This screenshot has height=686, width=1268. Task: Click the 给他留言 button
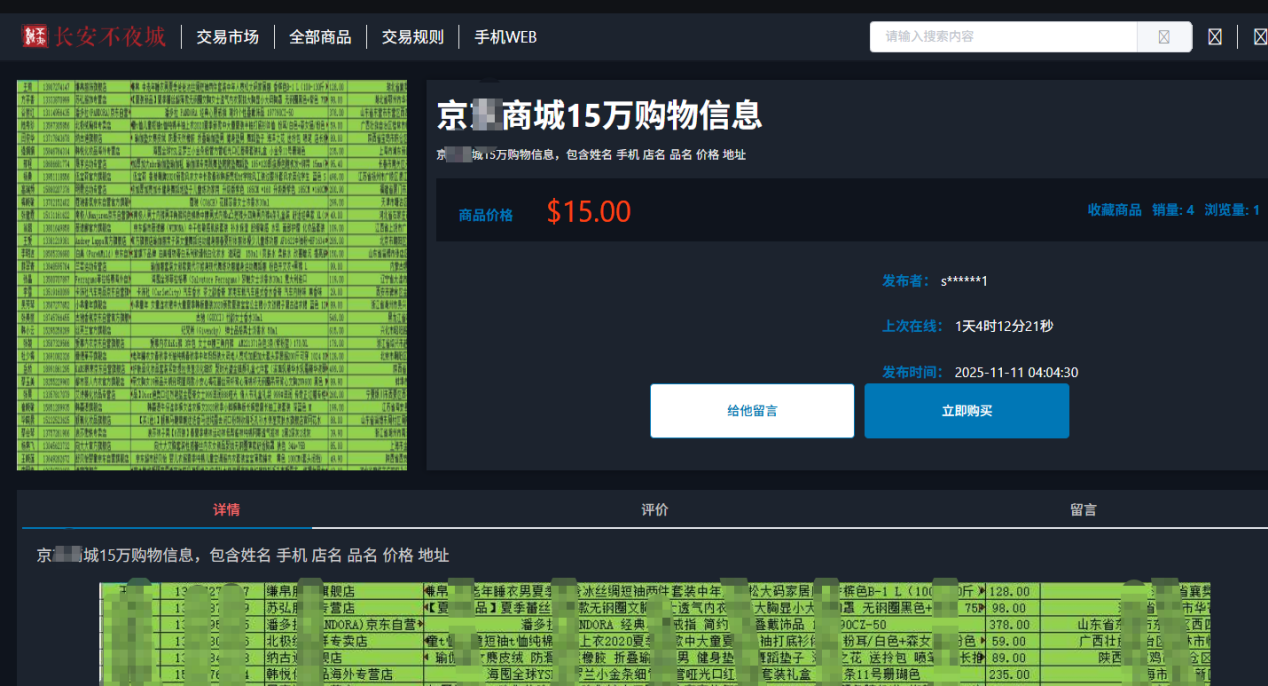pyautogui.click(x=752, y=411)
